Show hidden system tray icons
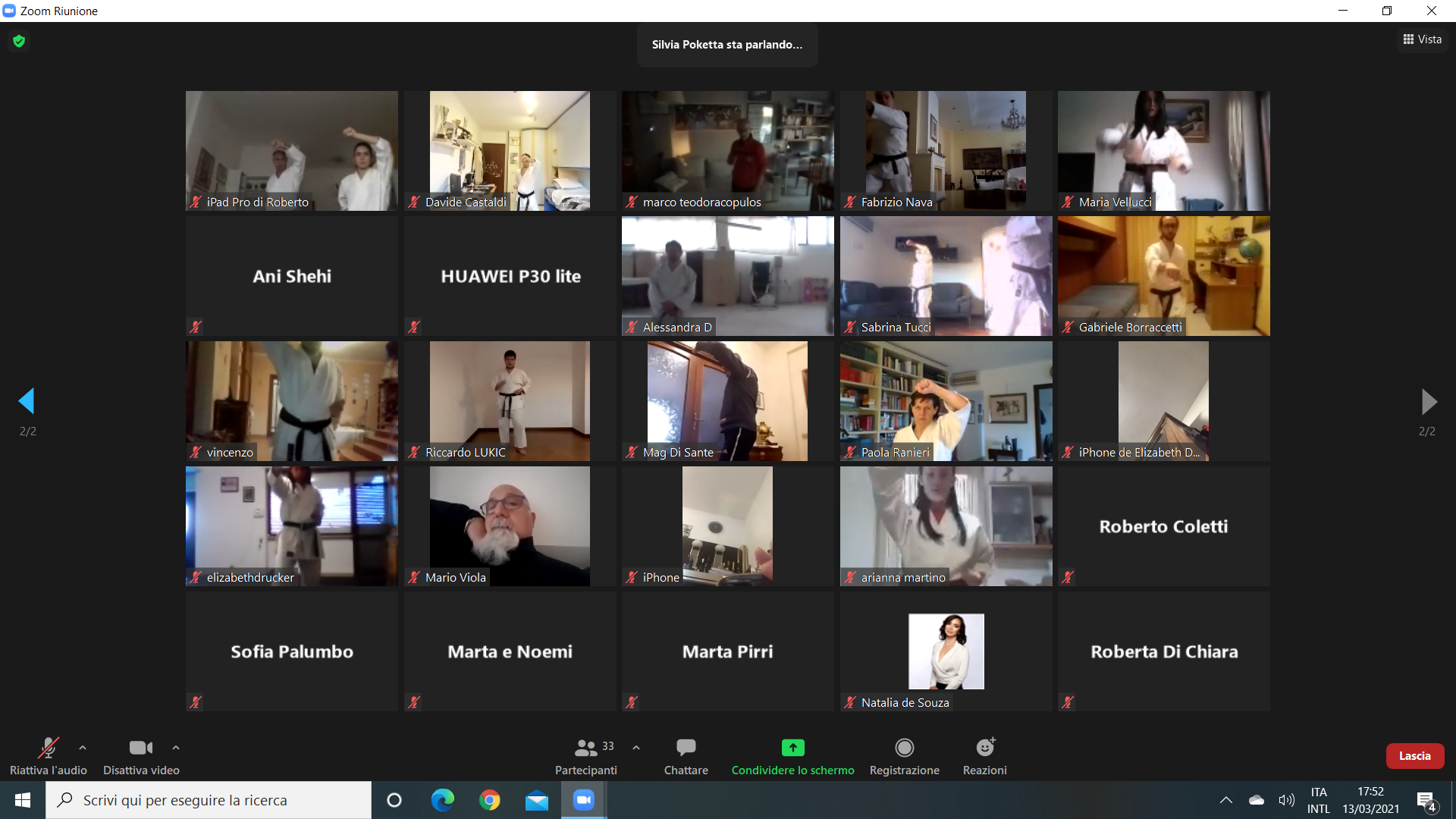The width and height of the screenshot is (1456, 819). point(1226,800)
